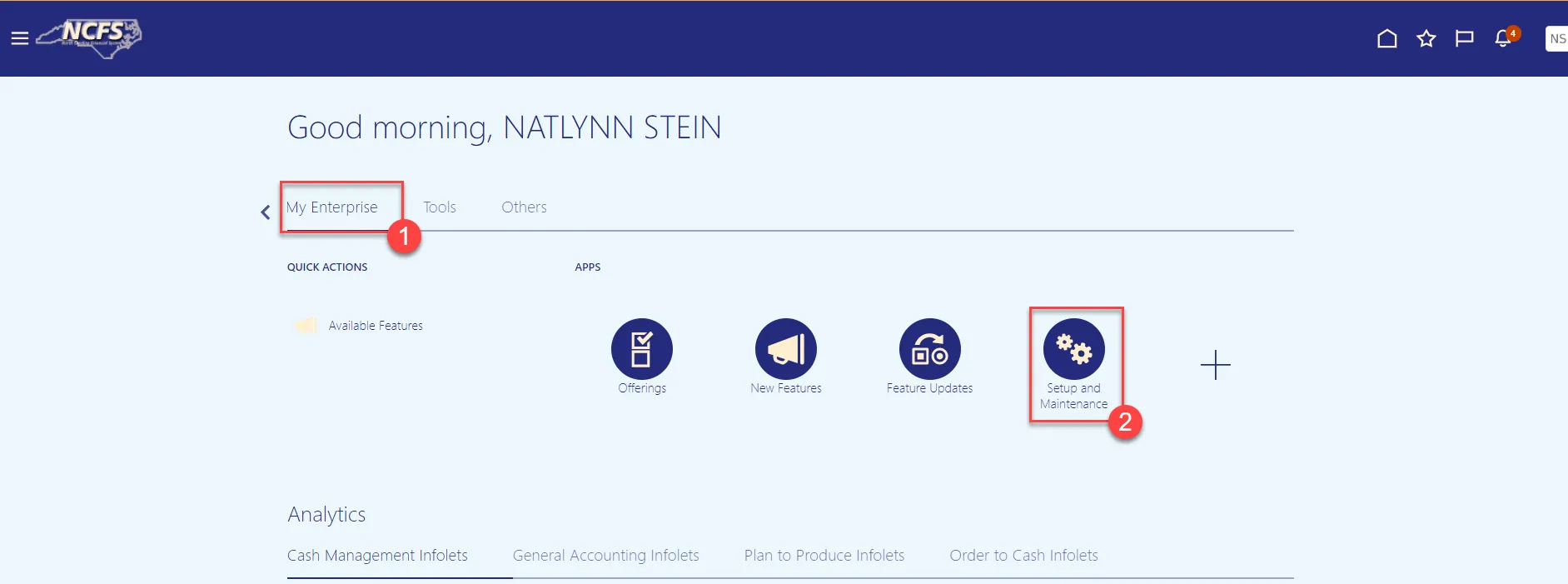
Task: Open Favorites star icon
Action: 1426,38
